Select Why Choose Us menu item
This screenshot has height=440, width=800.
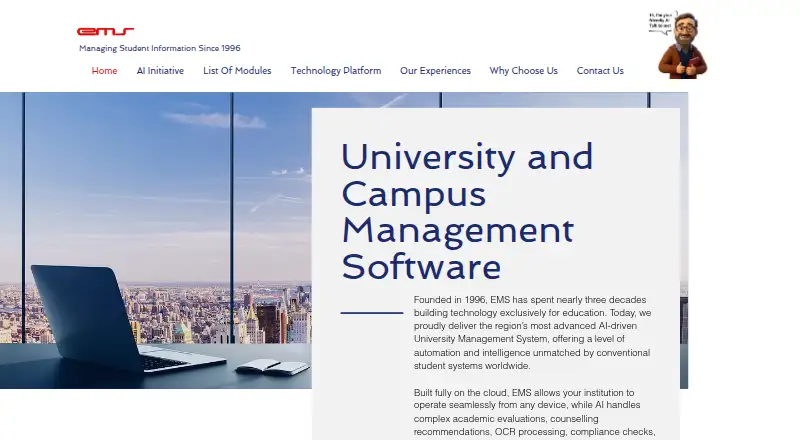pos(523,71)
